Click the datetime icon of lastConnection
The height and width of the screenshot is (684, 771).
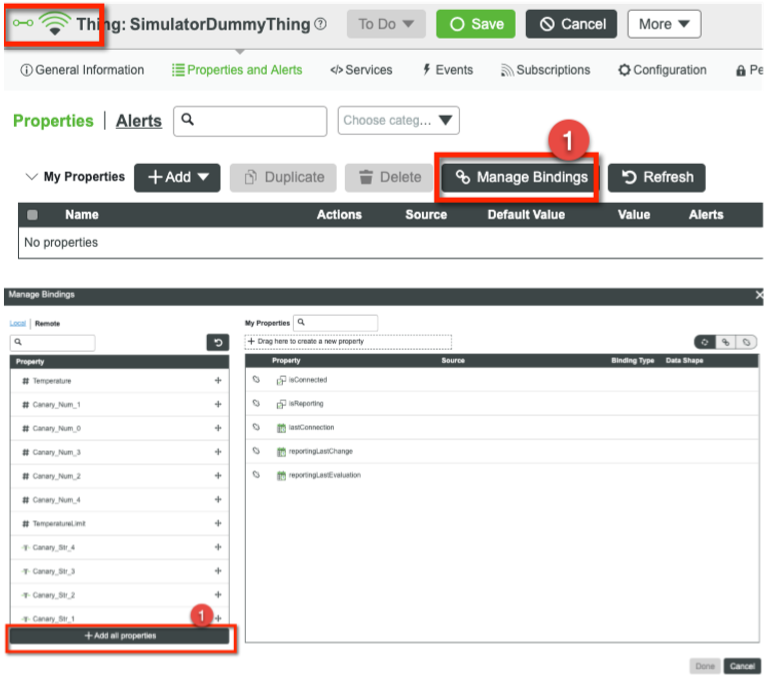click(281, 428)
